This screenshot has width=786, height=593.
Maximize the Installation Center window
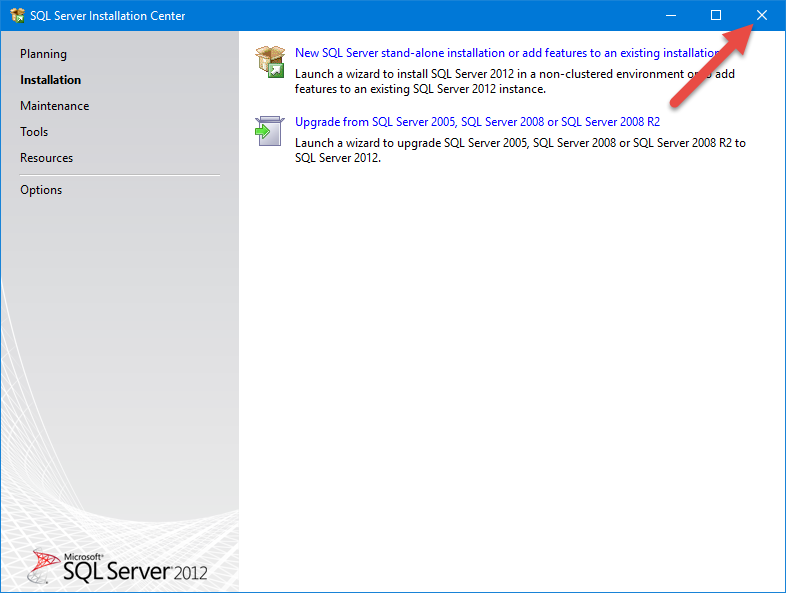(716, 15)
